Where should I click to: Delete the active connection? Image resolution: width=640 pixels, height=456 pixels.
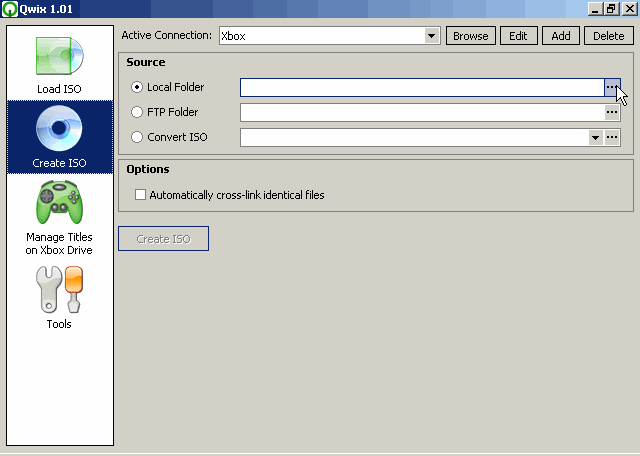click(x=609, y=36)
